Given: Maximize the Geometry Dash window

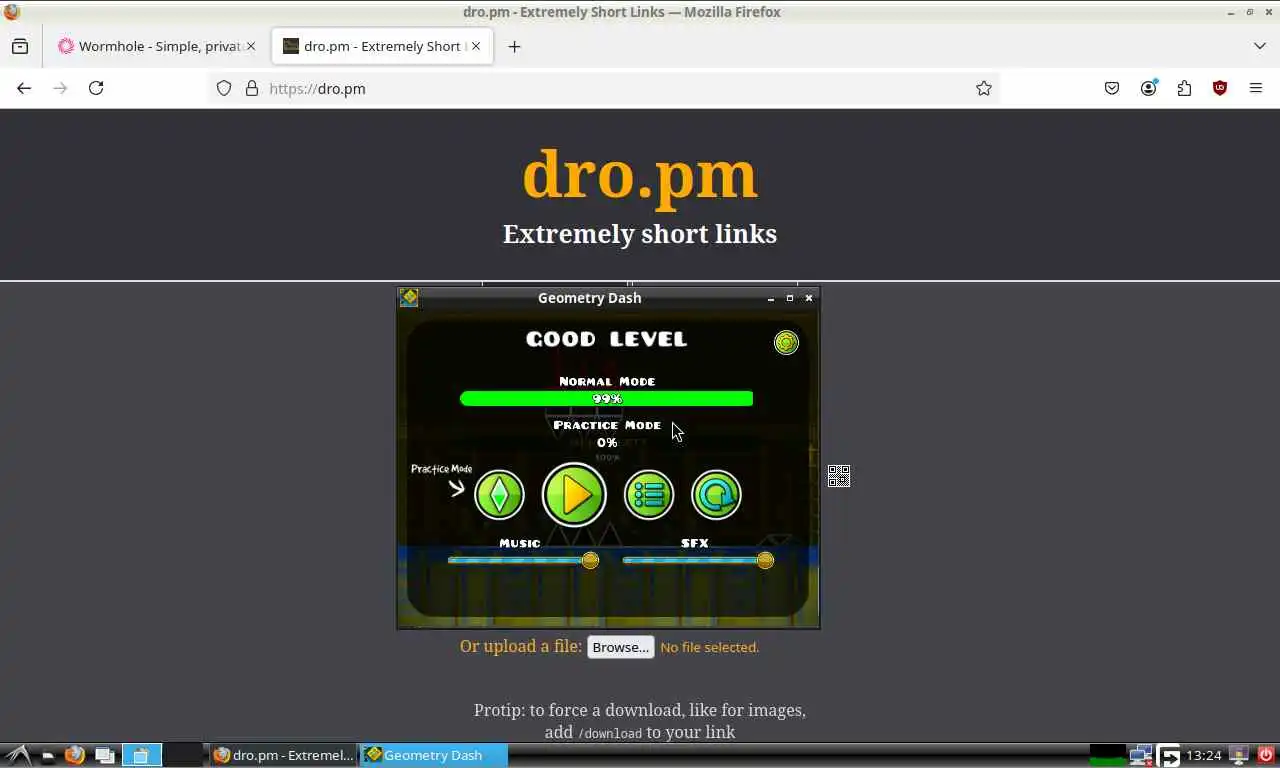Looking at the screenshot, I should tap(790, 298).
